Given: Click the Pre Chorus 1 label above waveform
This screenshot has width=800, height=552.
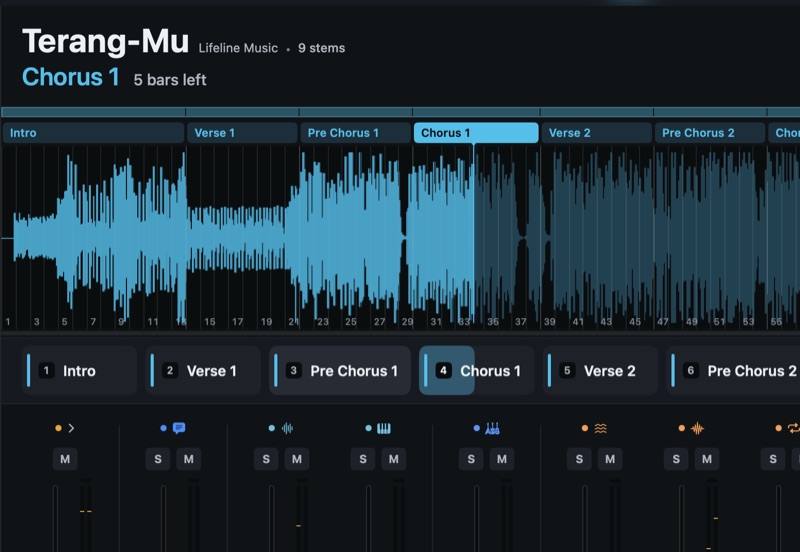Looking at the screenshot, I should [356, 133].
